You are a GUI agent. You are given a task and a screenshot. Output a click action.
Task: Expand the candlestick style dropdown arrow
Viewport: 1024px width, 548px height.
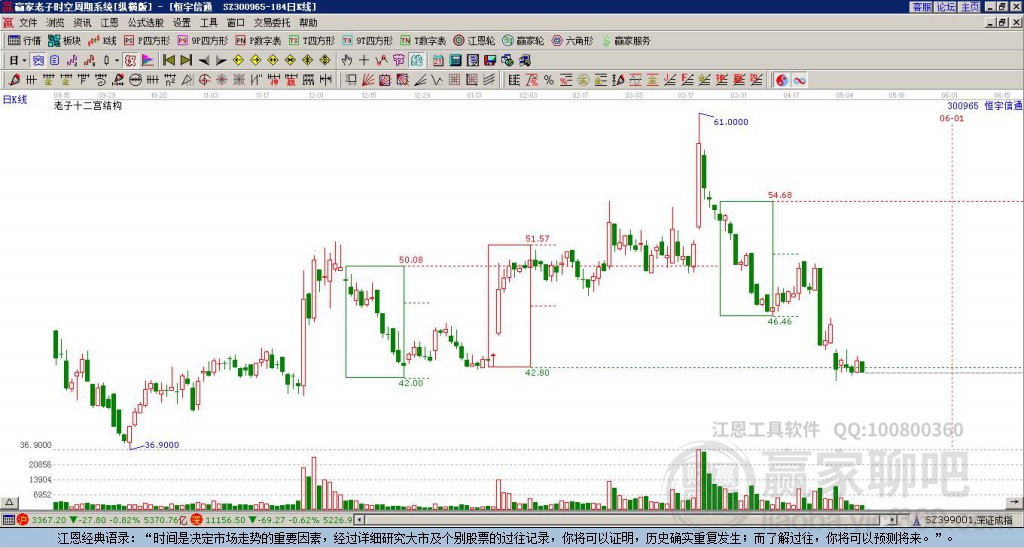click(x=117, y=61)
